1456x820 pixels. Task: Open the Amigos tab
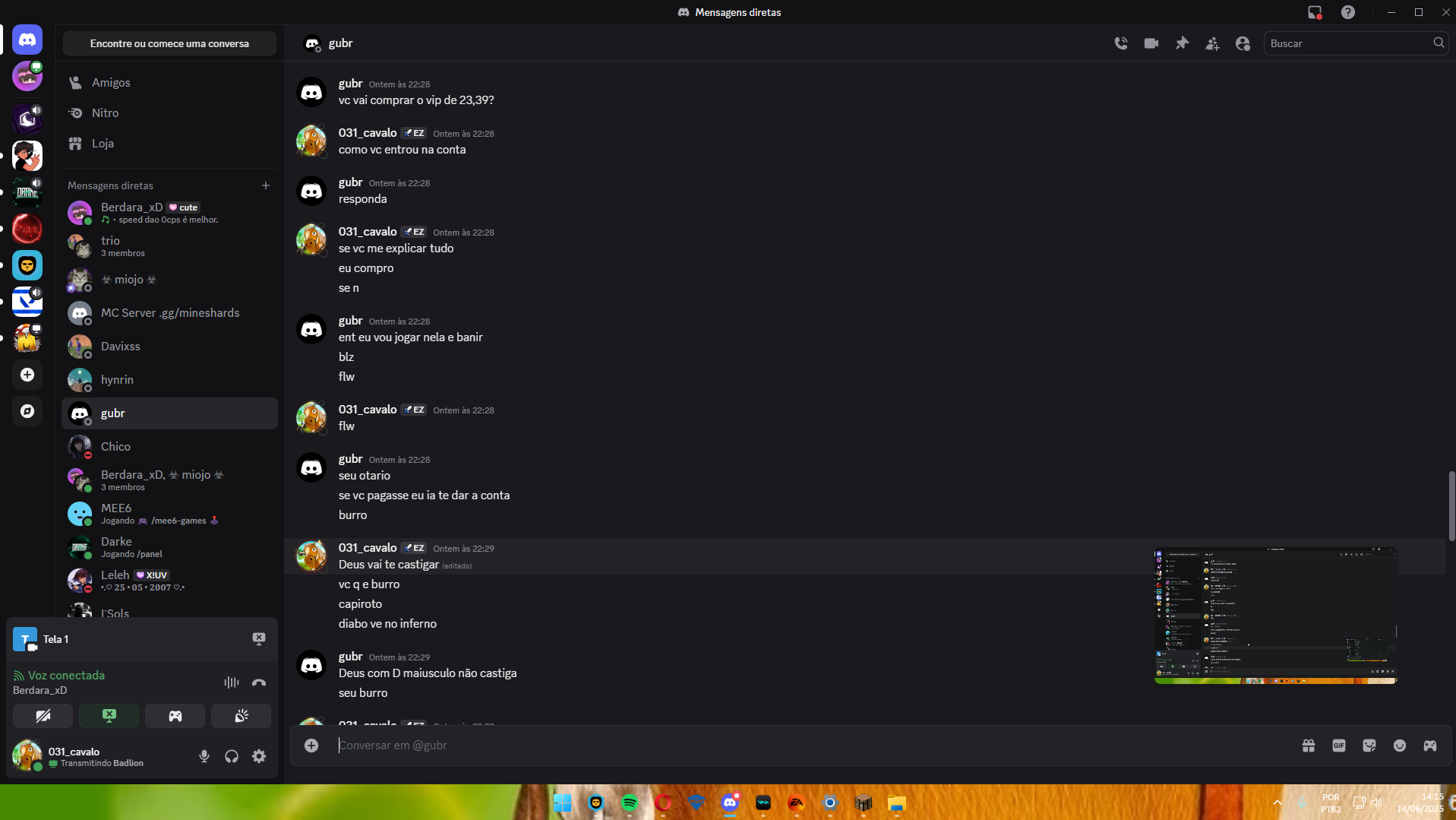point(169,83)
